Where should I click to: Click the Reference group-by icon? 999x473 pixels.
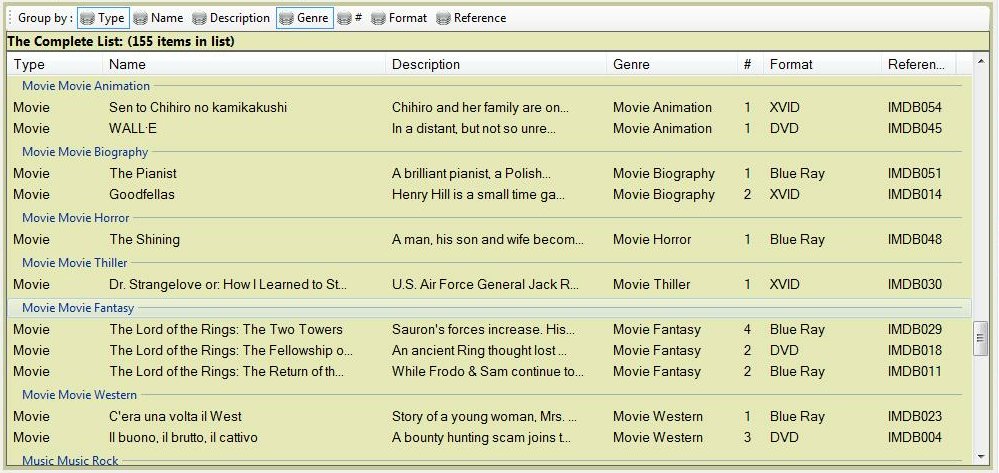[x=444, y=18]
